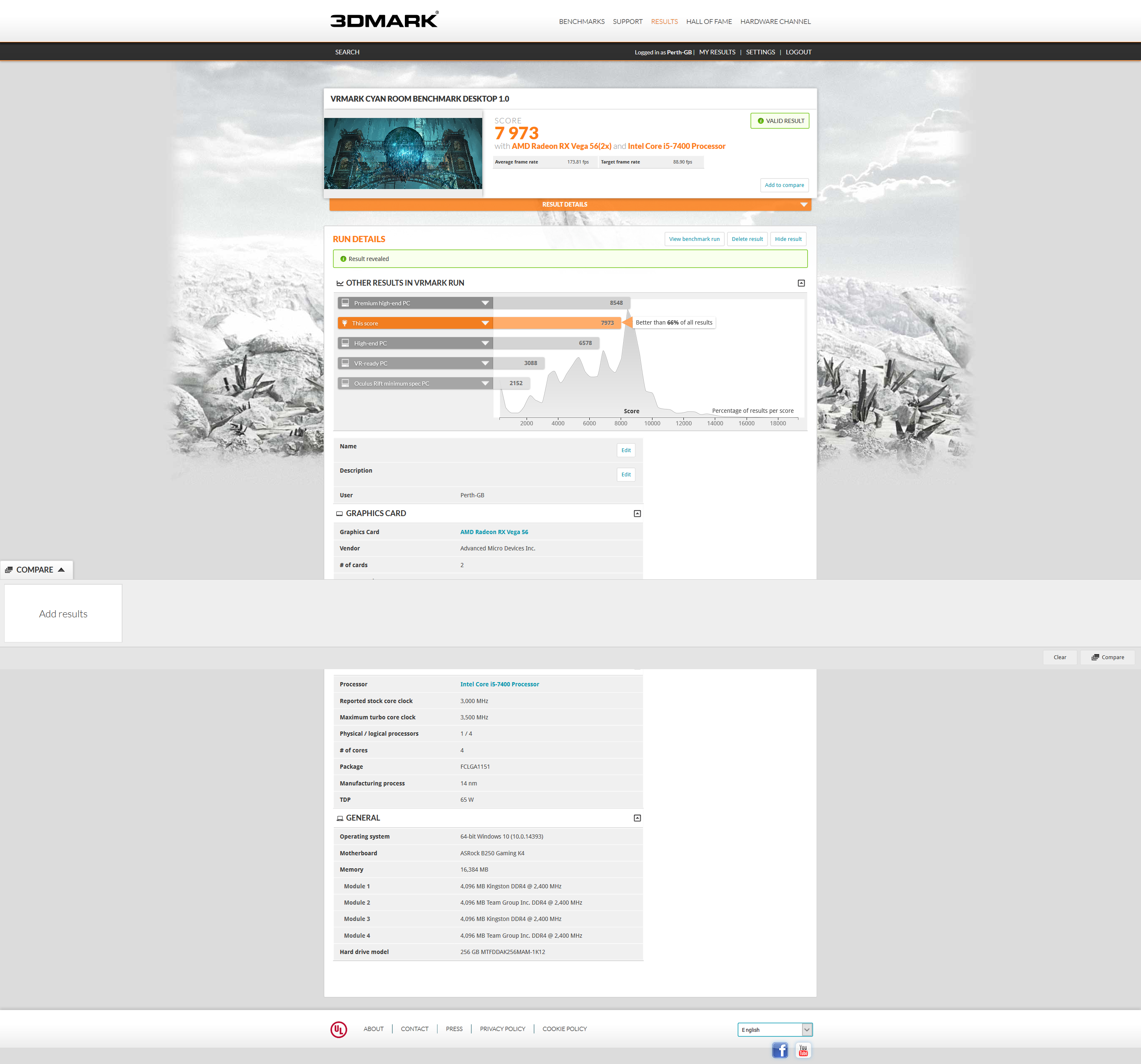The image size is (1141, 1064).
Task: Click the 3DMark logo
Action: click(x=384, y=20)
